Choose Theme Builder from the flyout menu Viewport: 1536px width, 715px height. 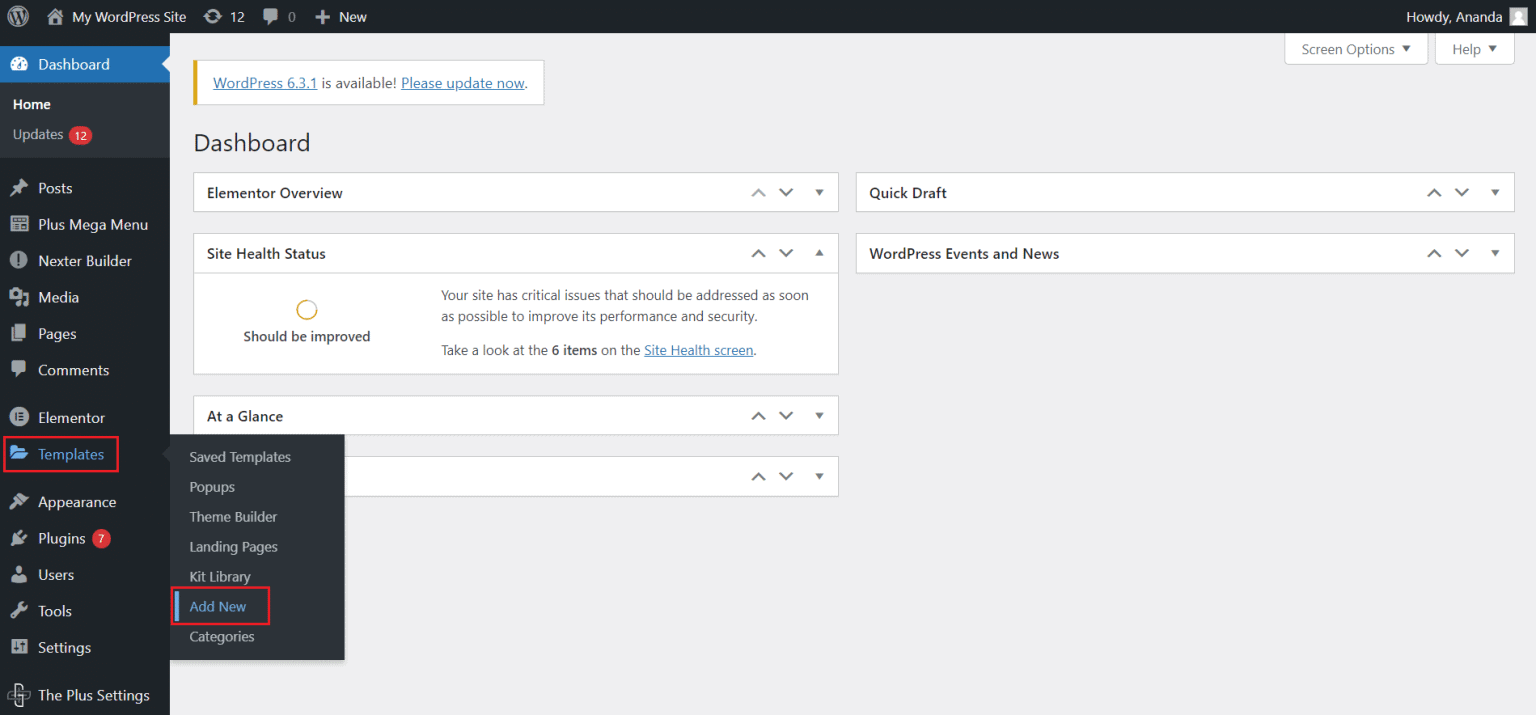pos(233,517)
